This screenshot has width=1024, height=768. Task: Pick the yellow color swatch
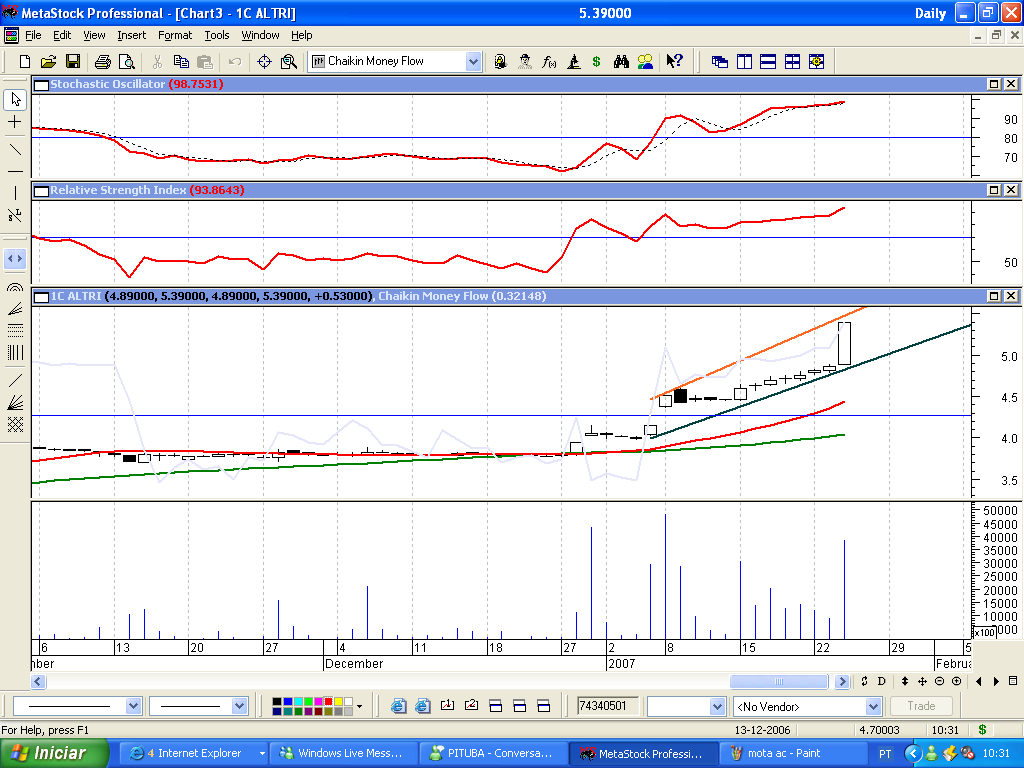(338, 701)
